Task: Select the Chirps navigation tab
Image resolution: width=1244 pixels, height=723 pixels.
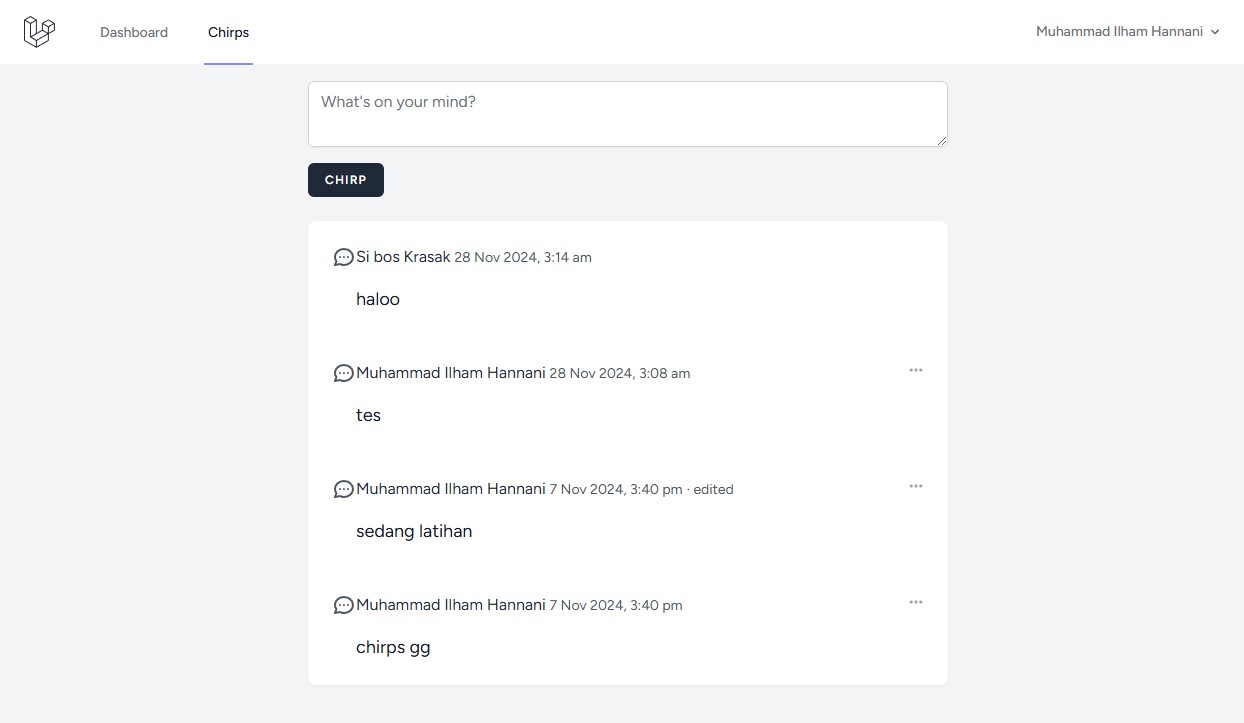Action: tap(228, 32)
